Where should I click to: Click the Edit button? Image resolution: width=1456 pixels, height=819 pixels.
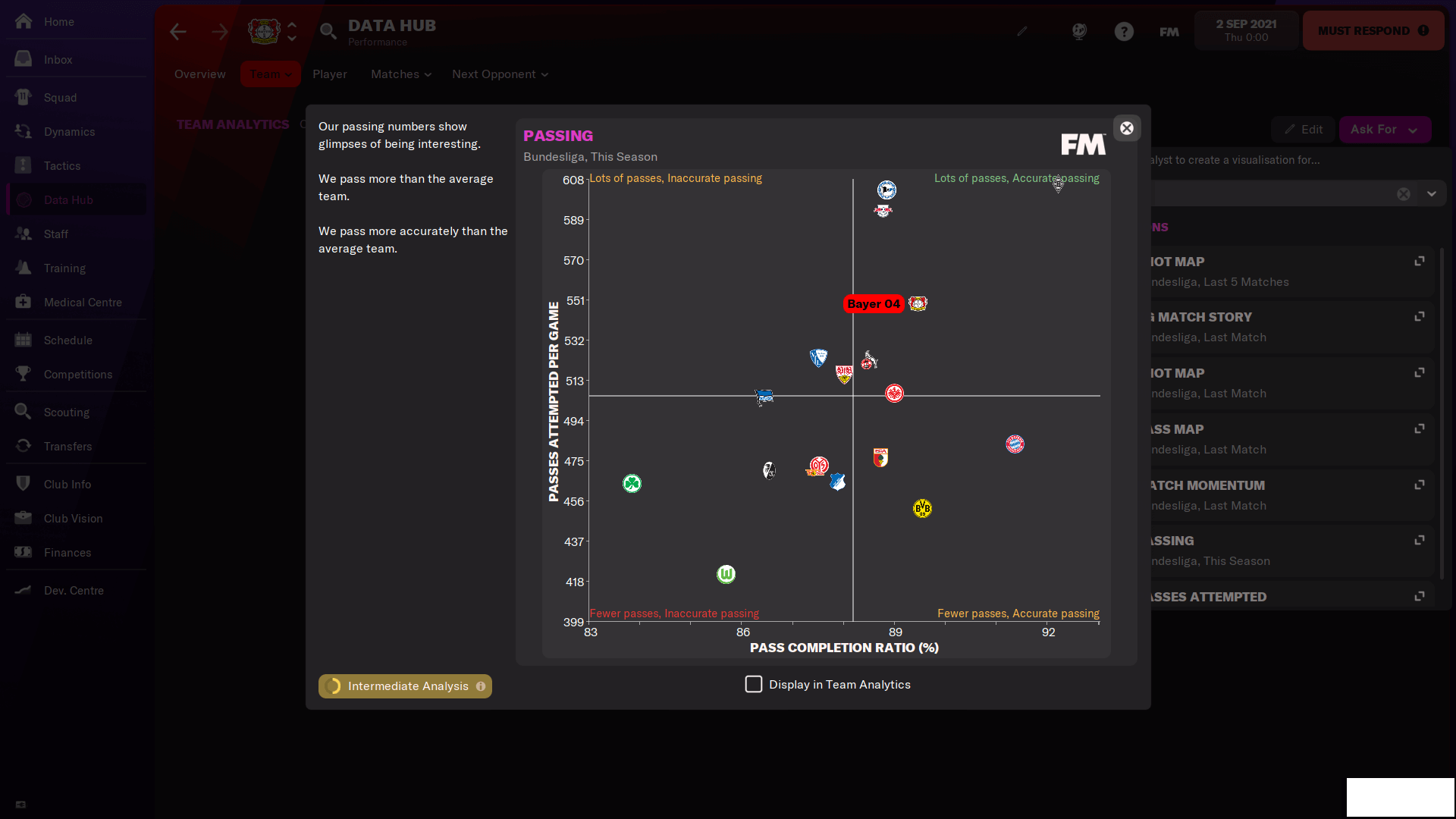coord(1304,130)
